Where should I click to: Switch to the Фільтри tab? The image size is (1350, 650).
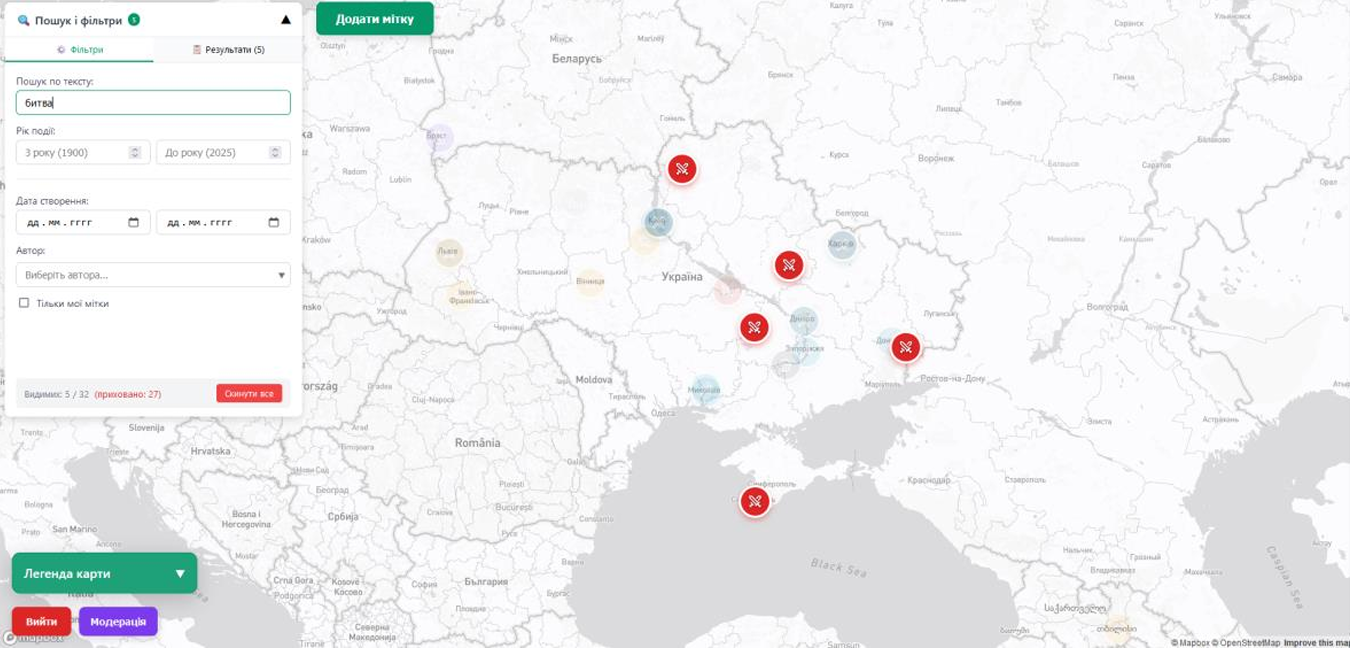tap(80, 49)
